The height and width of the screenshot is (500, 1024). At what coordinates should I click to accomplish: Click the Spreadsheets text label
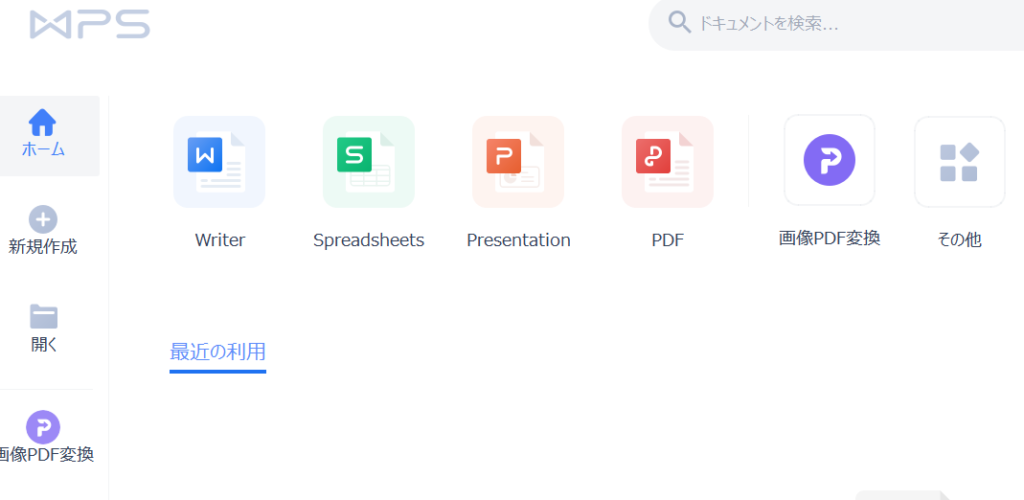click(368, 240)
